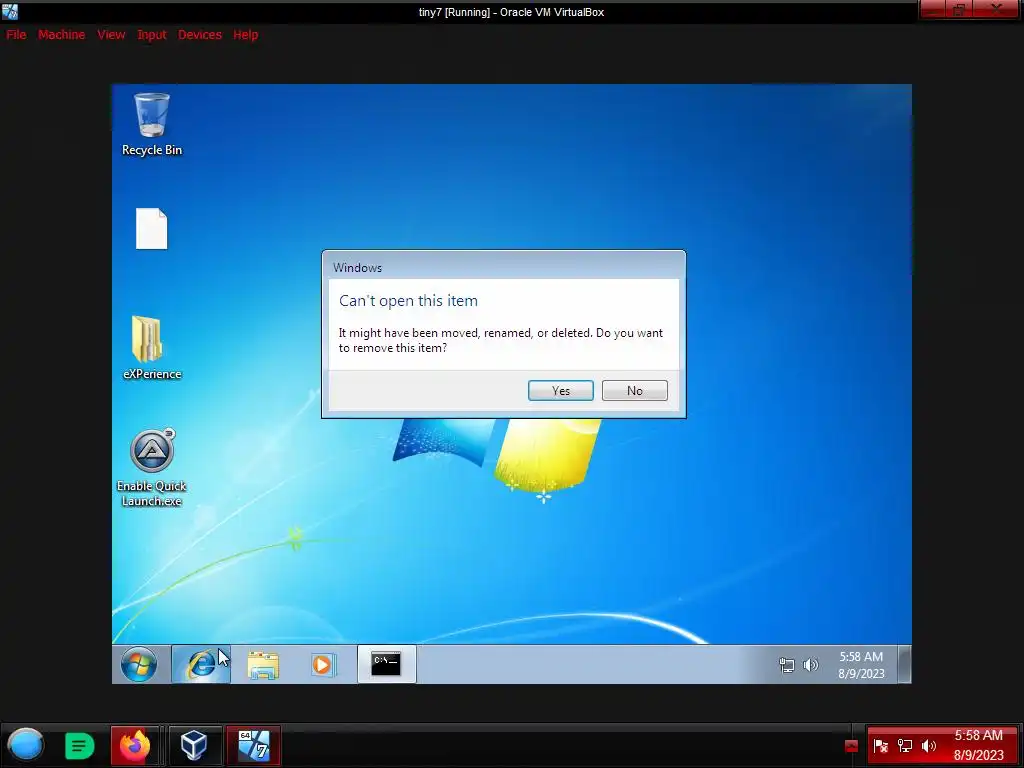Click the dialog's Windows title text
The image size is (1024, 768).
click(x=357, y=268)
